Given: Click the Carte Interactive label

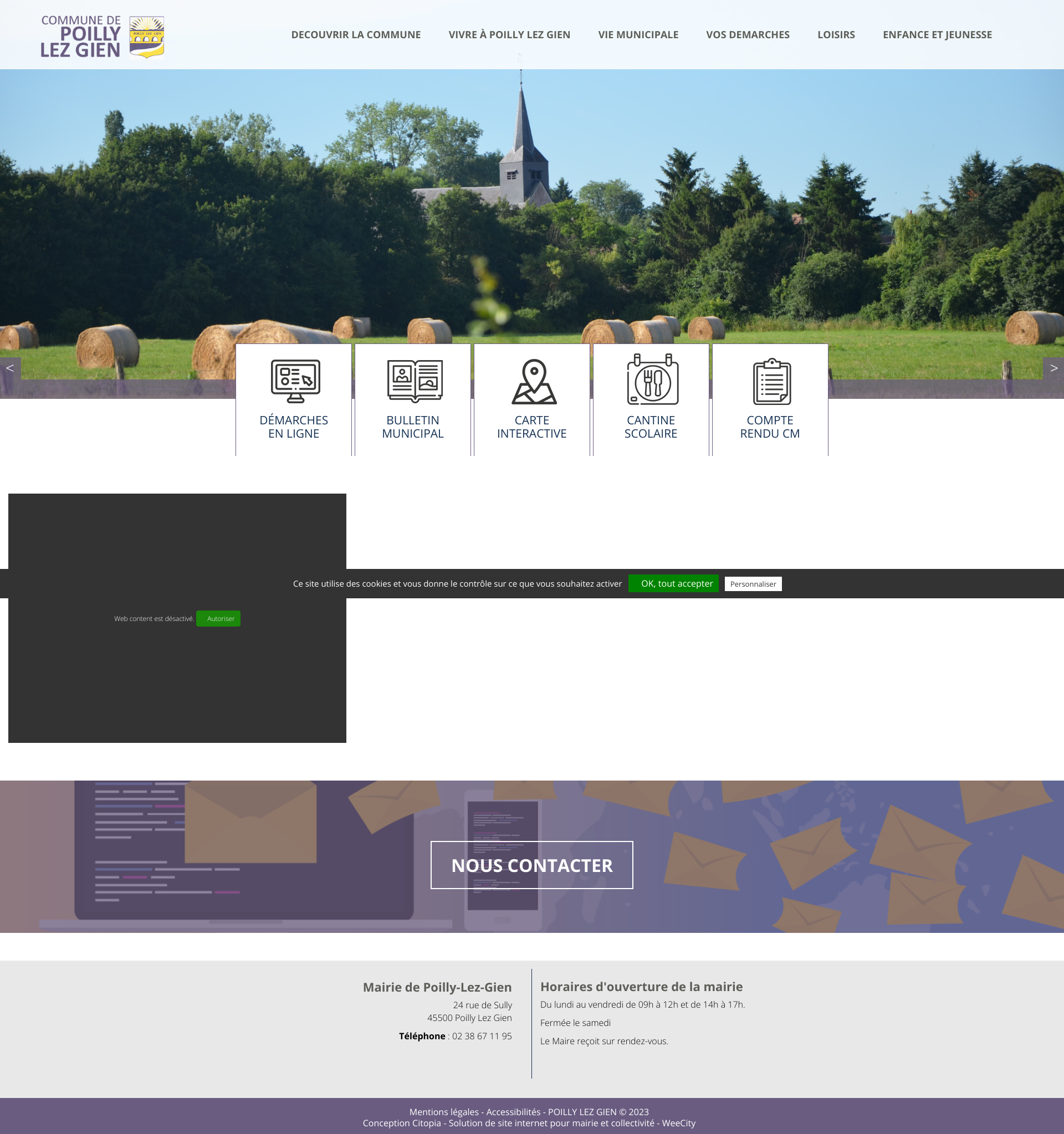Looking at the screenshot, I should [x=531, y=427].
